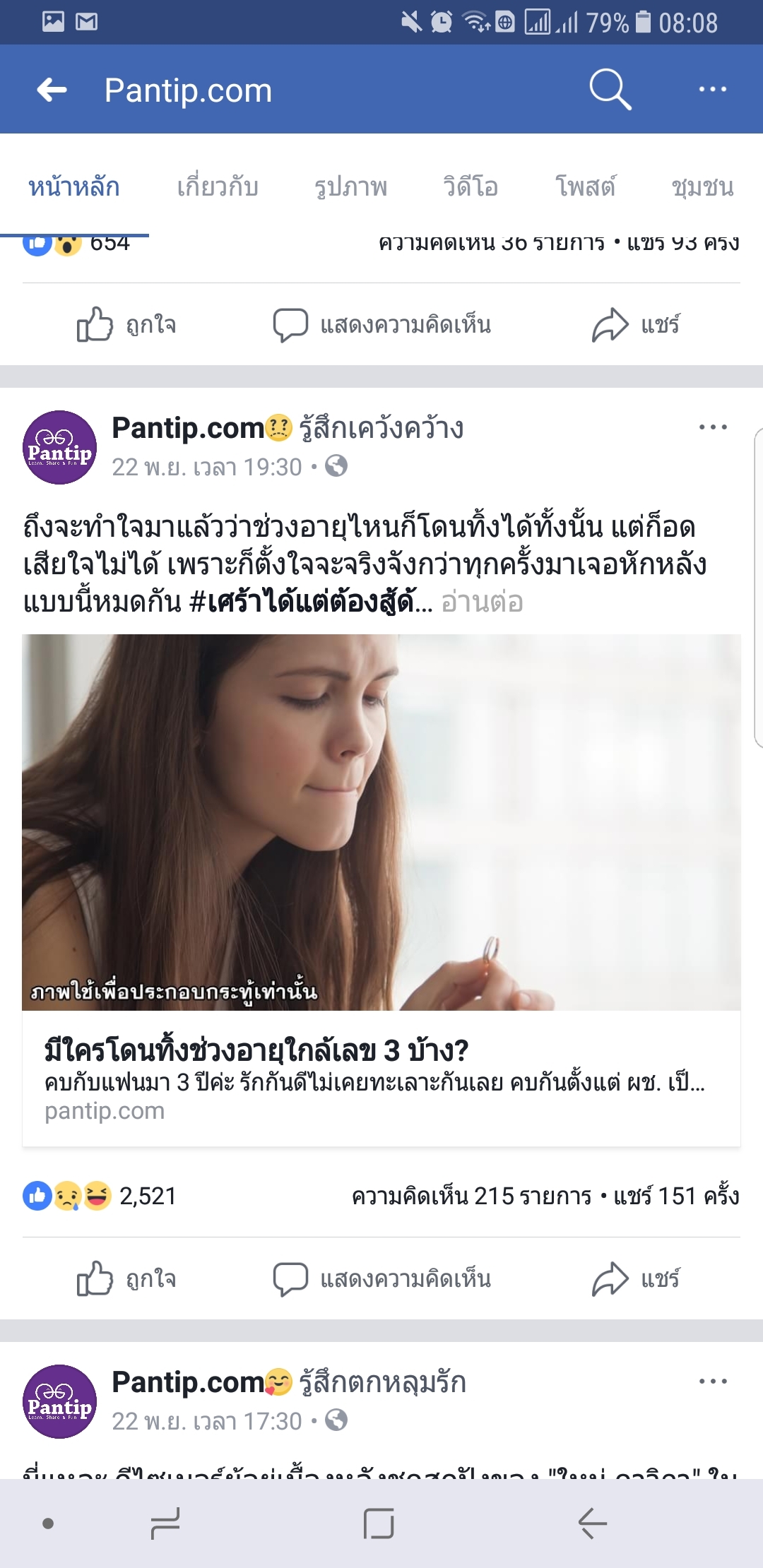The height and width of the screenshot is (1568, 763).
Task: Like the upper post with ถูกใจ button
Action: click(x=126, y=325)
